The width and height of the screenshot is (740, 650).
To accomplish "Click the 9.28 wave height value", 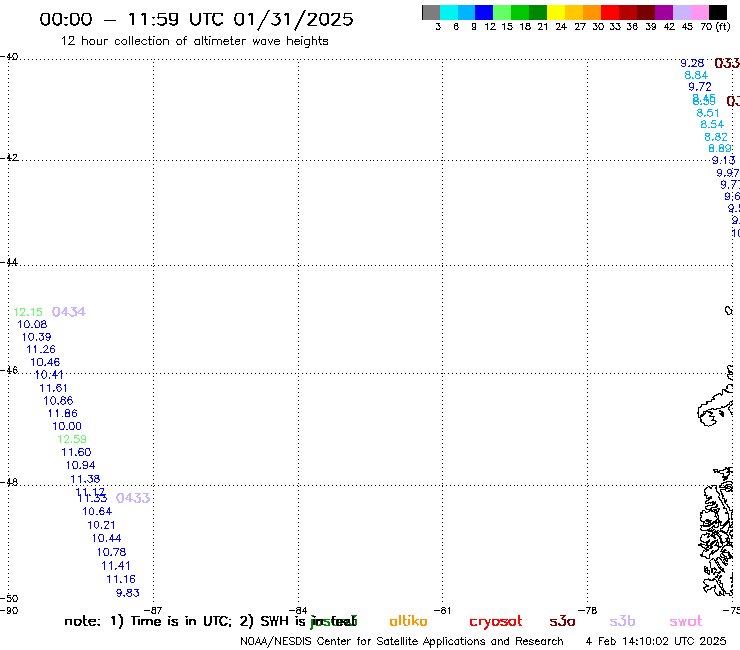I will point(692,63).
